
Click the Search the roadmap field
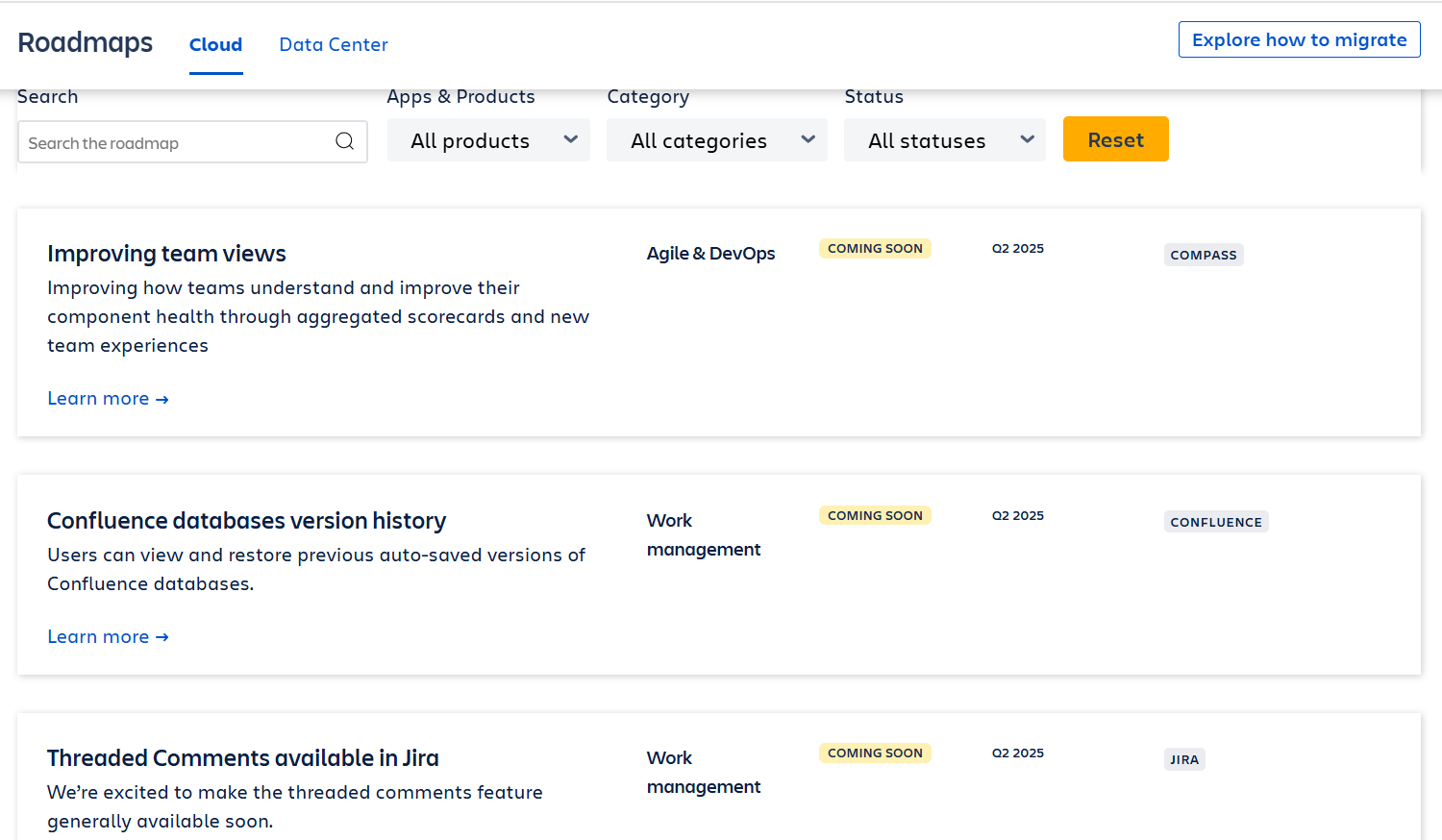tap(192, 142)
